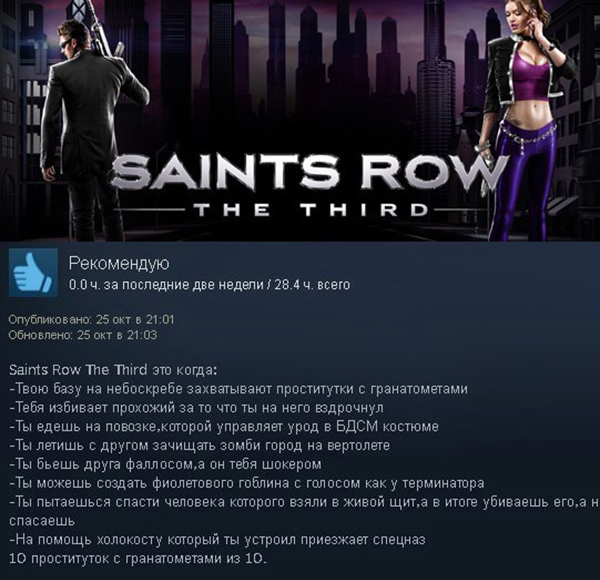Image resolution: width=600 pixels, height=580 pixels.
Task: Click the review line about 'небоскребе'
Action: click(238, 389)
